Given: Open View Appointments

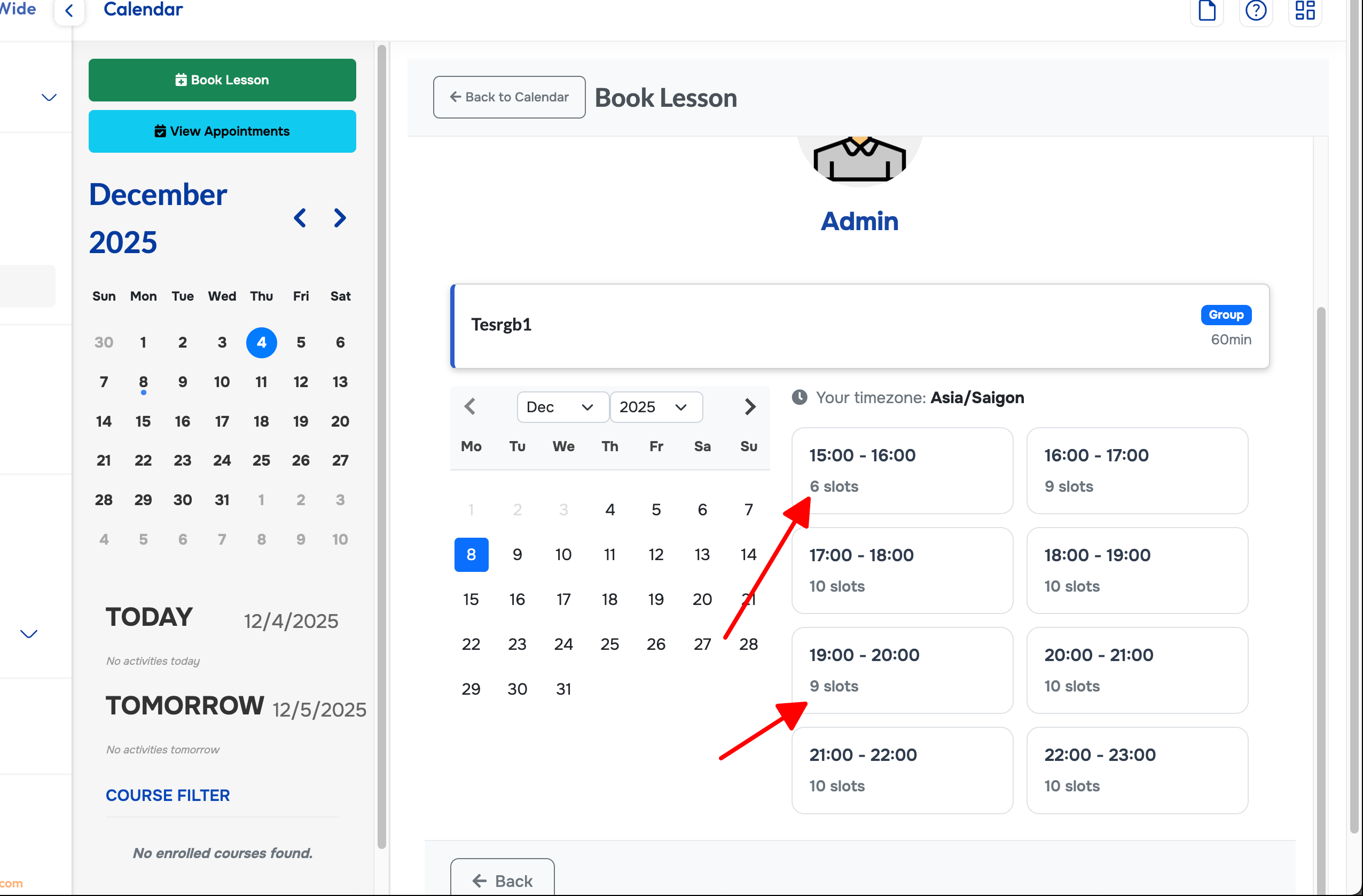Looking at the screenshot, I should (x=222, y=131).
